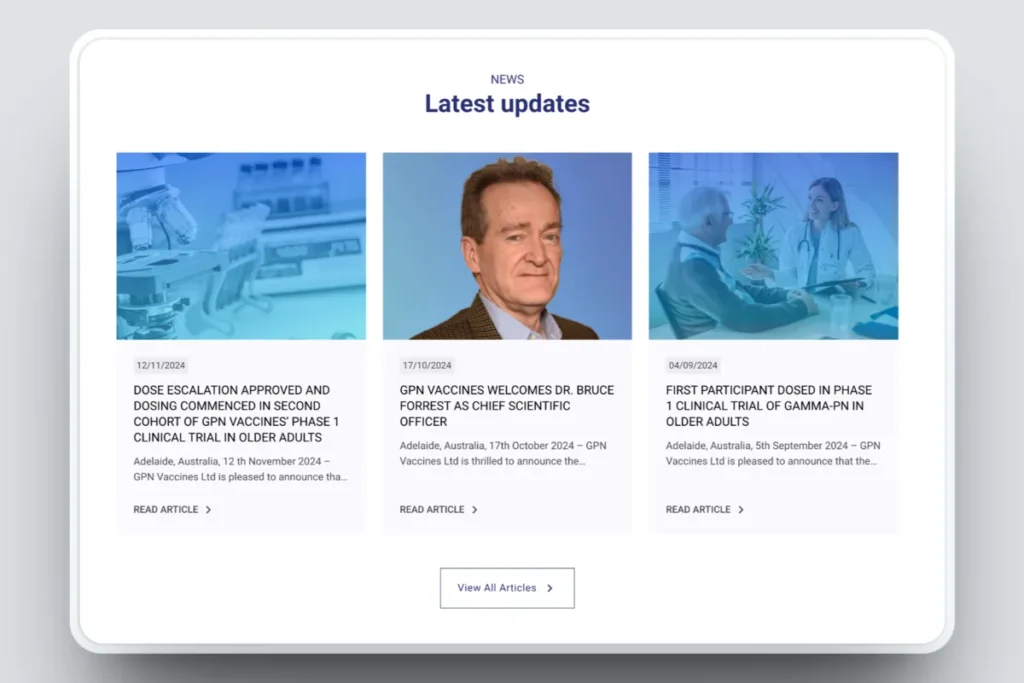Click the portrait photo of Dr. Bruce Forrest
This screenshot has height=683, width=1024.
pos(507,246)
